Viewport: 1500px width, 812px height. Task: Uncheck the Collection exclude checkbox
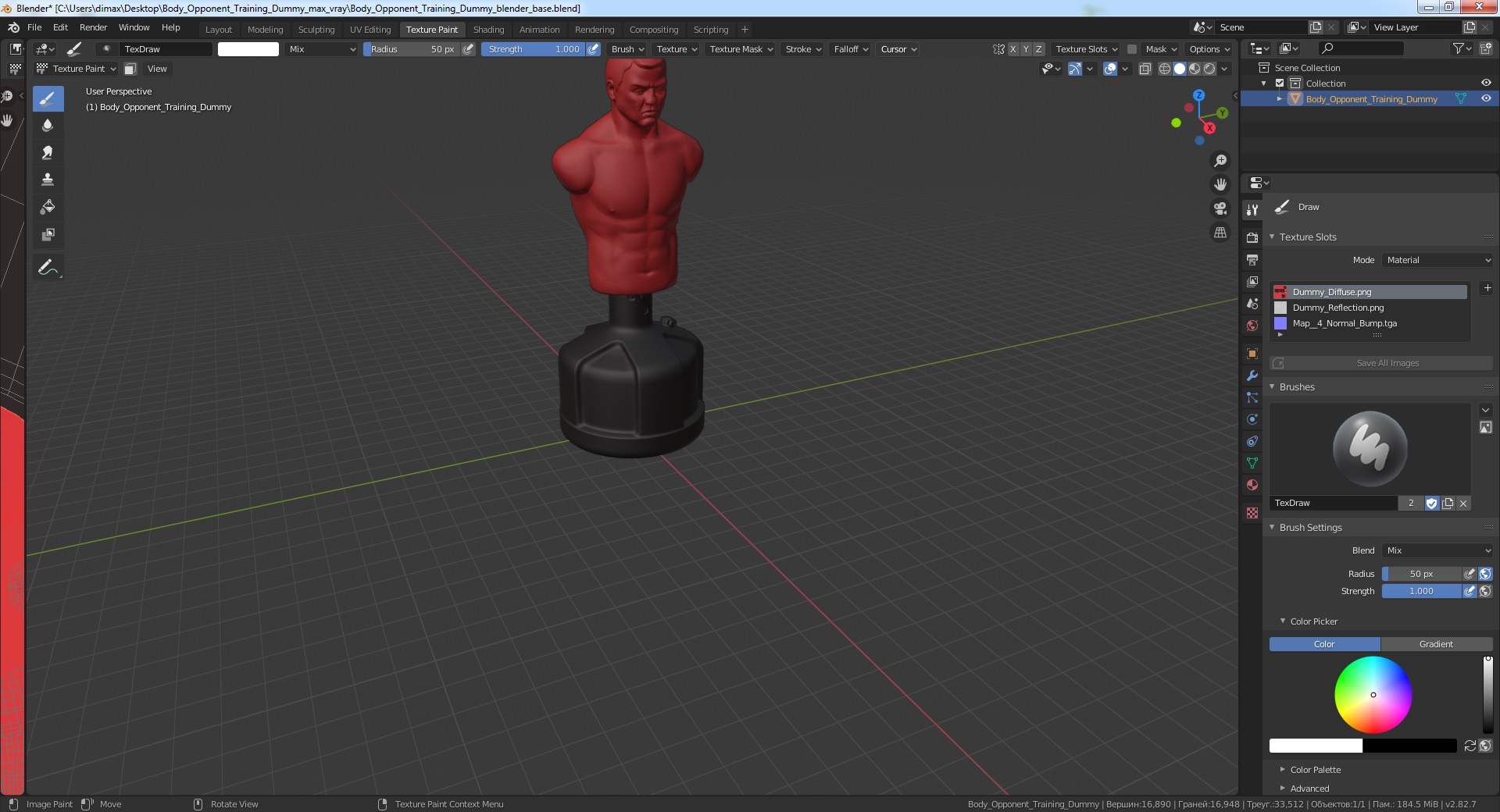pyautogui.click(x=1280, y=83)
